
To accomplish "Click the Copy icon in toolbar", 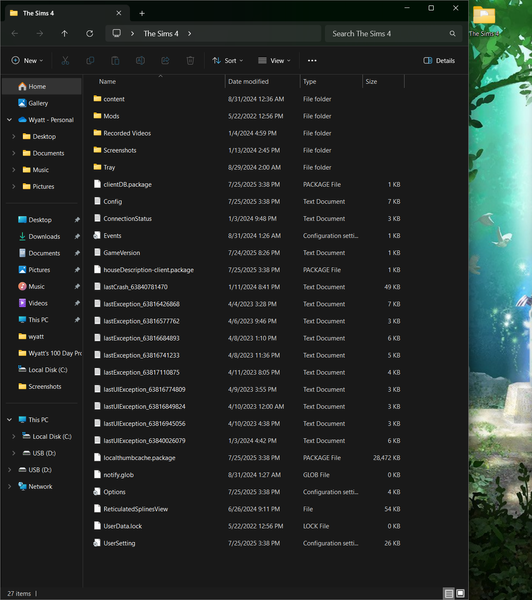I will pyautogui.click(x=90, y=60).
